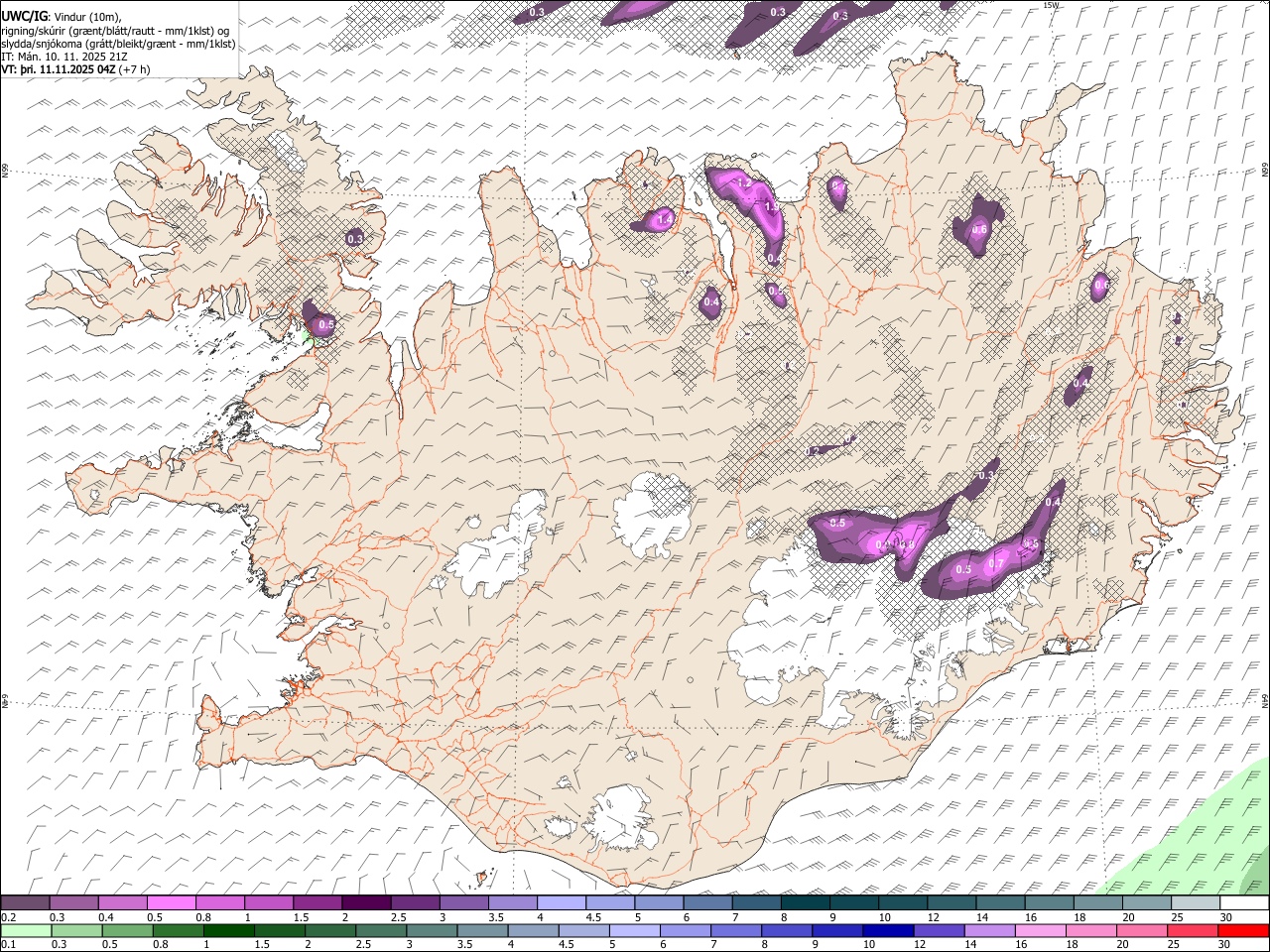The height and width of the screenshot is (952, 1270).
Task: Pick the darkest green rain swatch between 1 and 1.5
Action: [x=228, y=930]
